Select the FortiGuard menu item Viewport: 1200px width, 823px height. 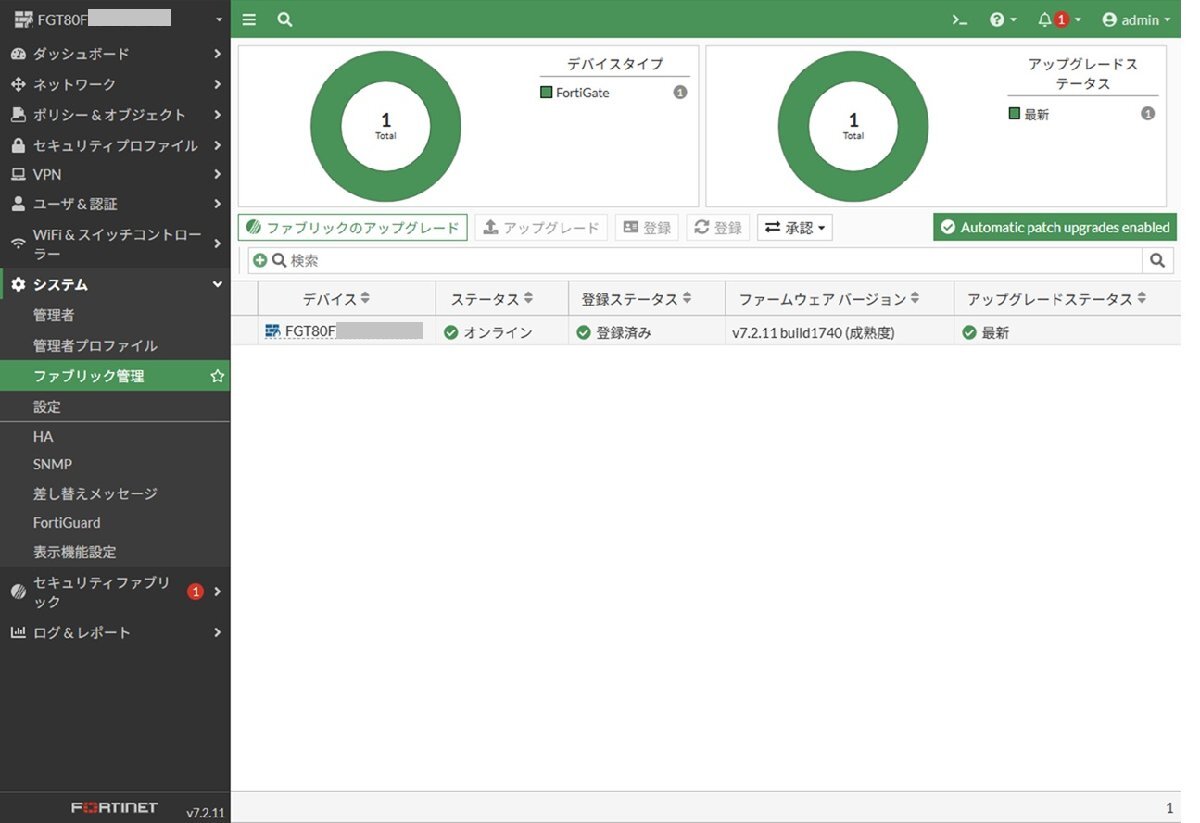point(67,523)
